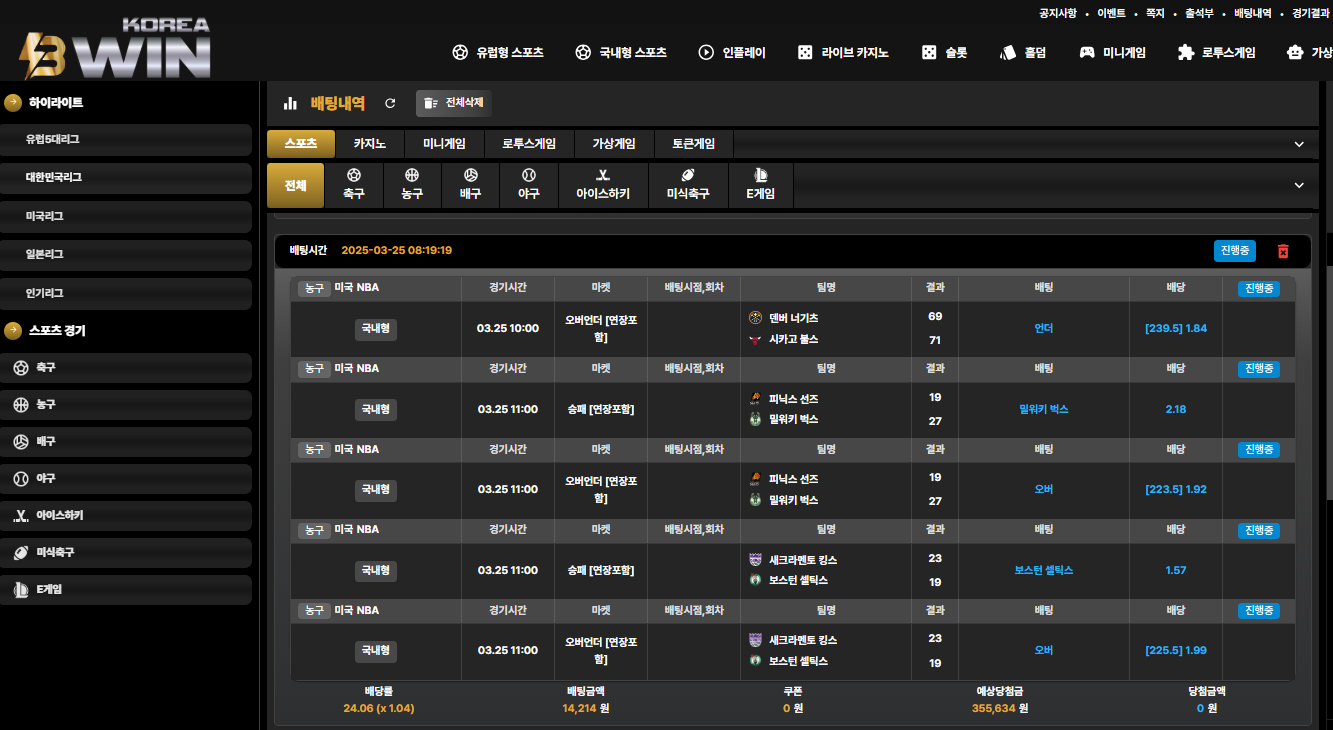1333x730 pixels.
Task: Select the E게임 filter tab
Action: coord(761,185)
